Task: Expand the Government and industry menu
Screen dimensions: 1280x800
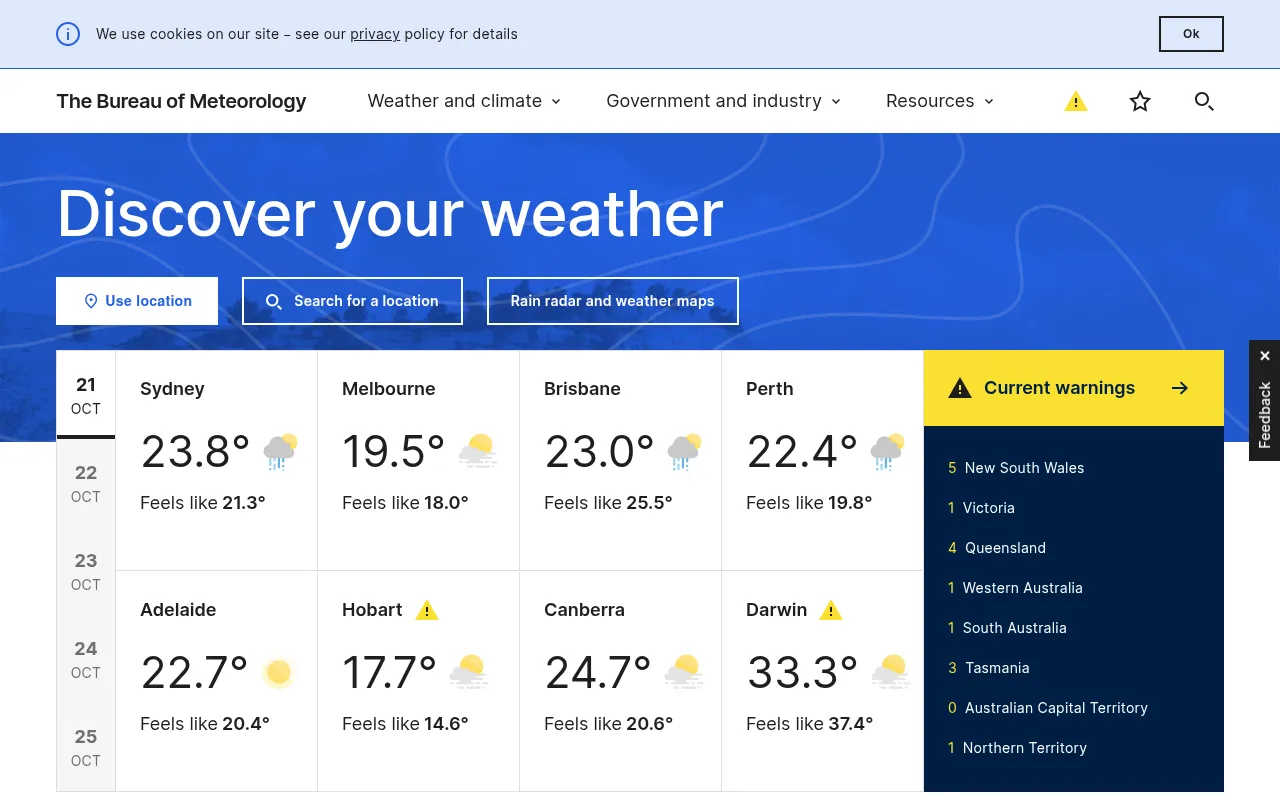Action: pyautogui.click(x=723, y=101)
